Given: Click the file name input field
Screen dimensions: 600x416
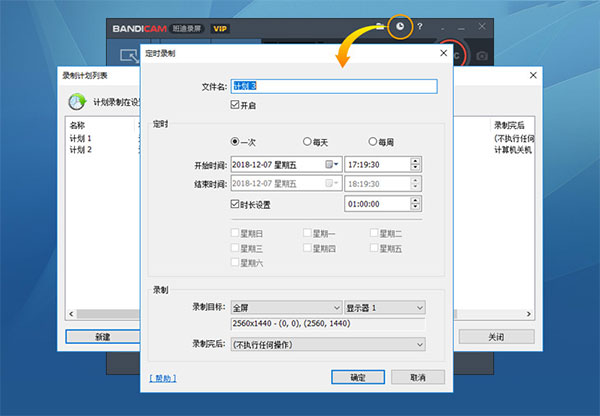Looking at the screenshot, I should (x=334, y=86).
